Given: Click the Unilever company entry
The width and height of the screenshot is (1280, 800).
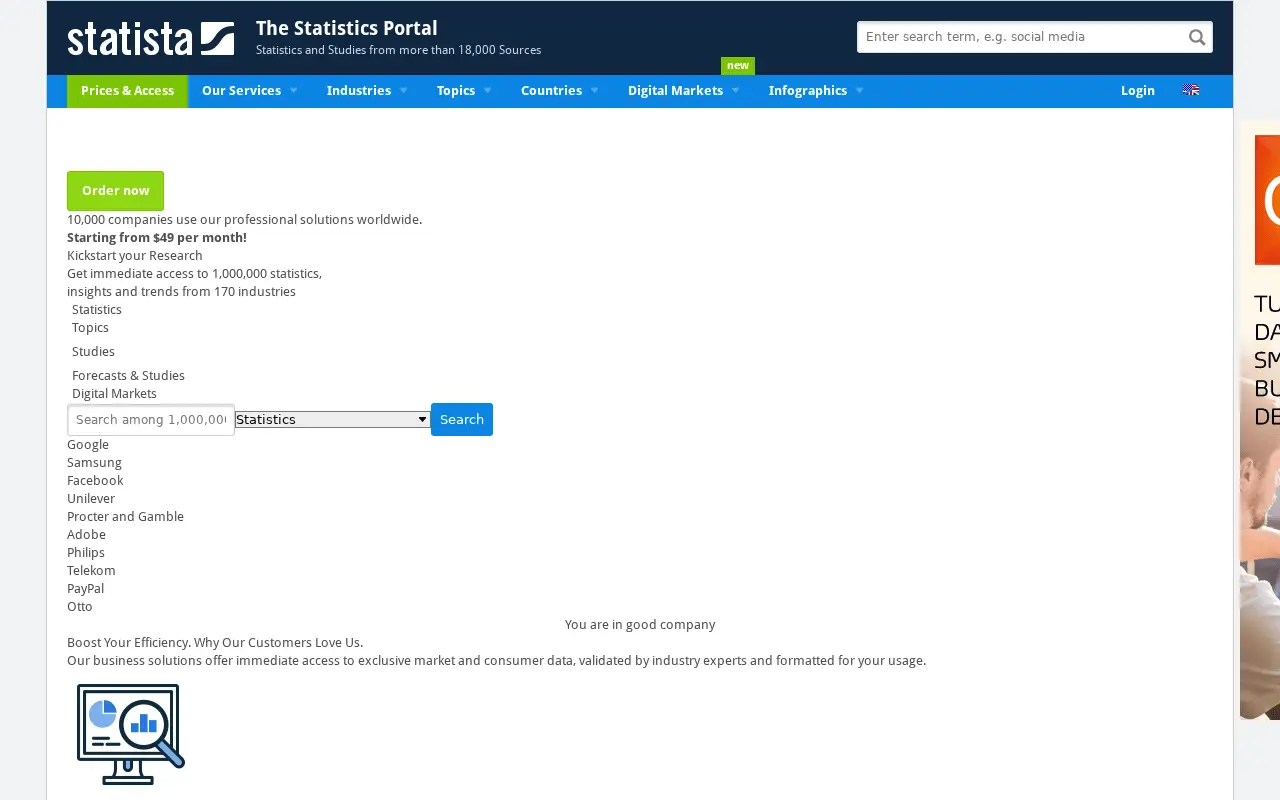Looking at the screenshot, I should point(91,499).
